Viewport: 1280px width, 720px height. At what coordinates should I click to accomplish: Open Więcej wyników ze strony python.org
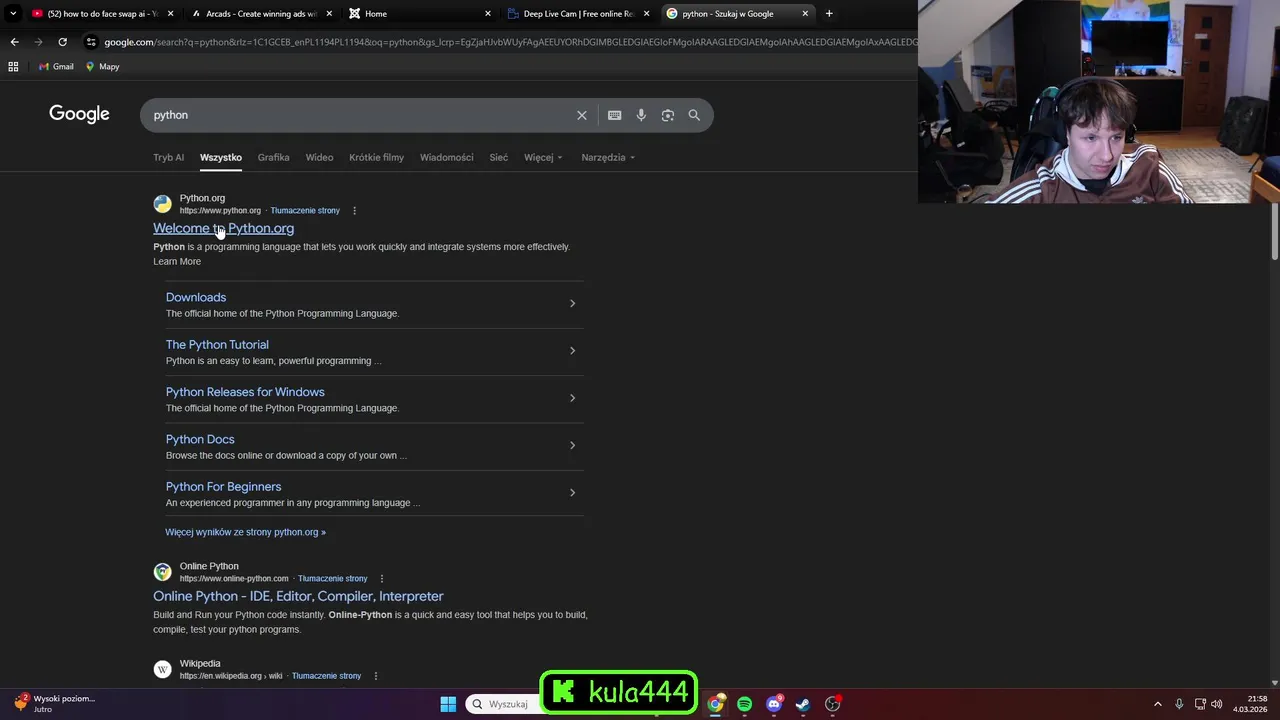tap(245, 532)
